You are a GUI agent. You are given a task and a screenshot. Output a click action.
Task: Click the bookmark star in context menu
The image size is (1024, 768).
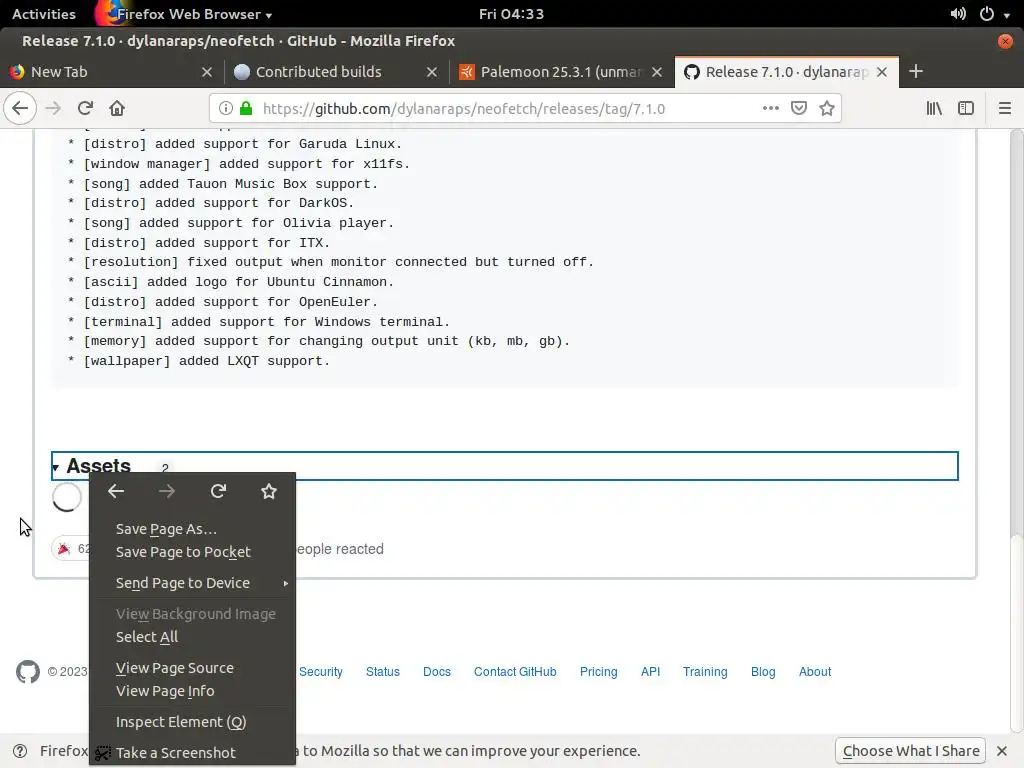pyautogui.click(x=268, y=491)
